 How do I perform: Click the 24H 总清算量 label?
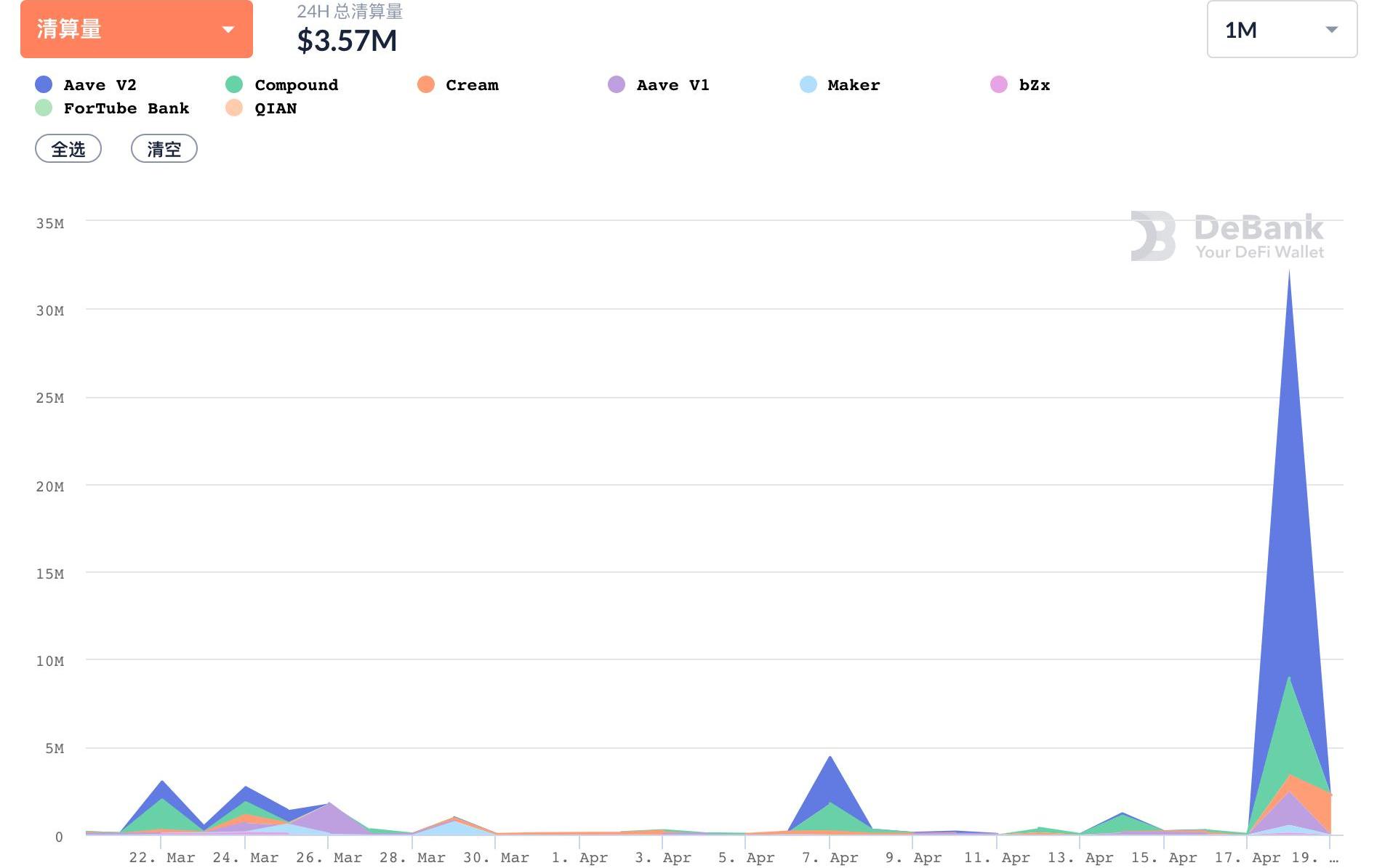coord(350,12)
